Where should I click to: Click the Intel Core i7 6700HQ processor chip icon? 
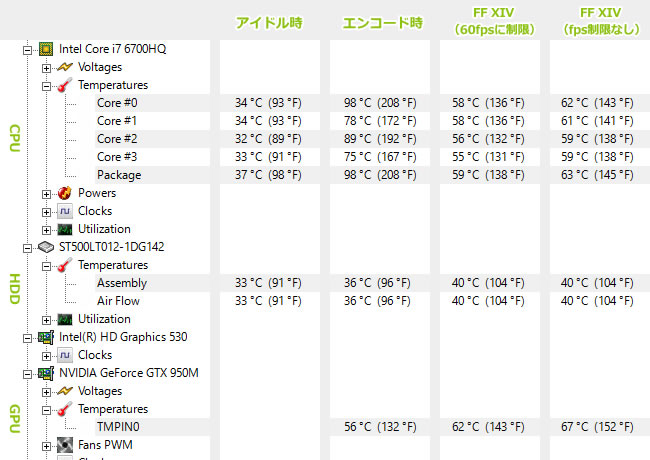click(x=46, y=49)
